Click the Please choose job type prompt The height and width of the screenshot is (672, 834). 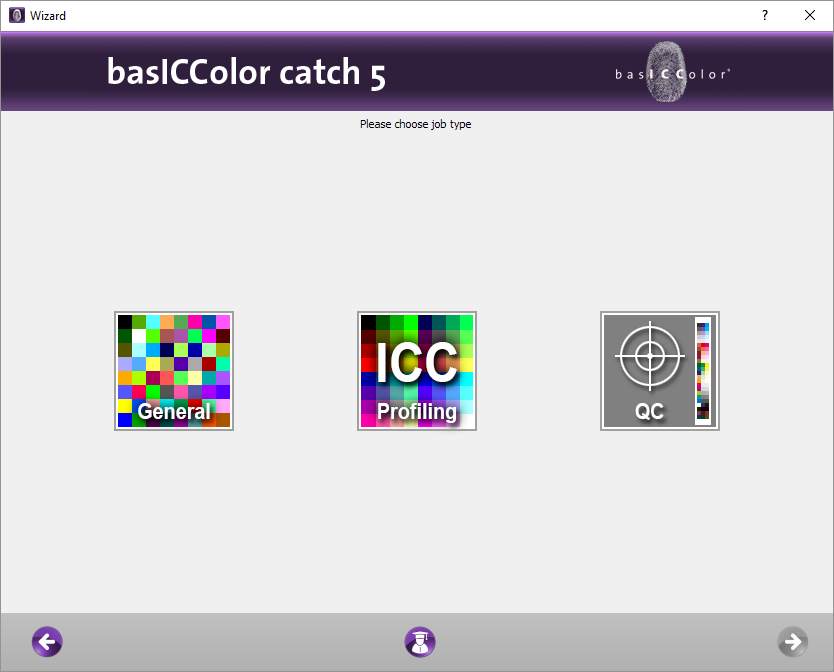click(x=415, y=124)
